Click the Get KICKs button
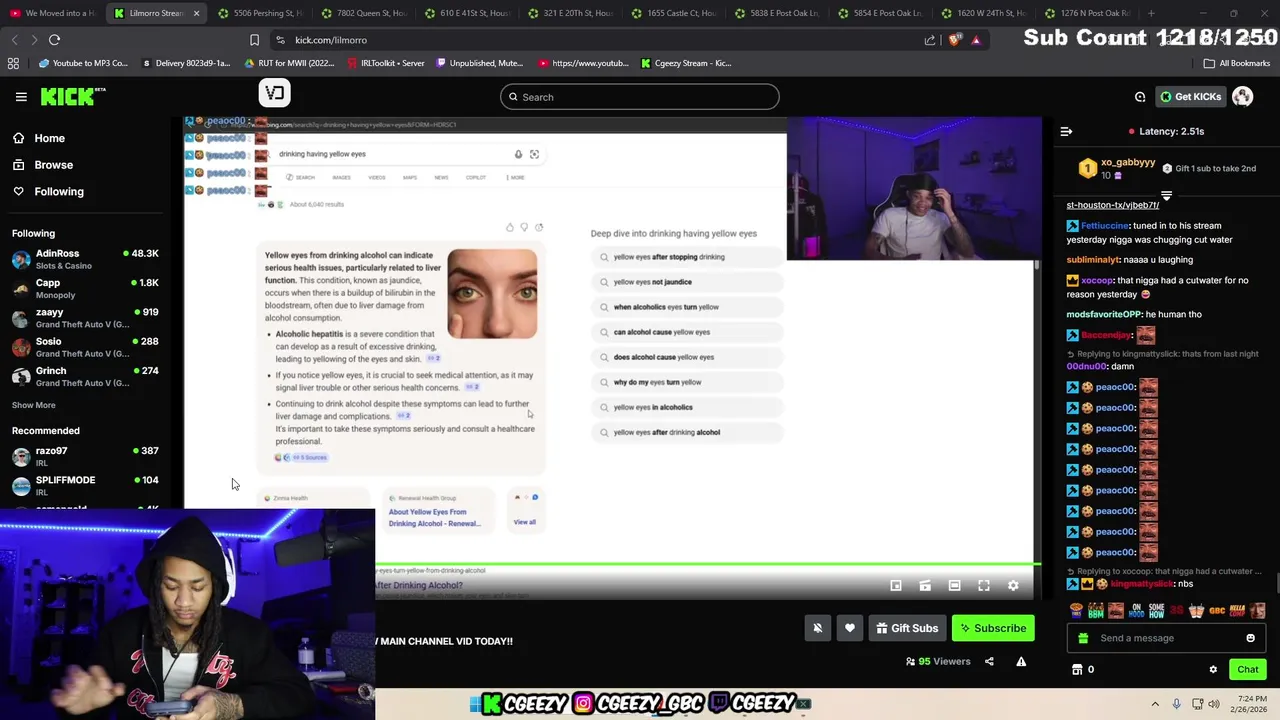The image size is (1280, 720). [x=1190, y=97]
